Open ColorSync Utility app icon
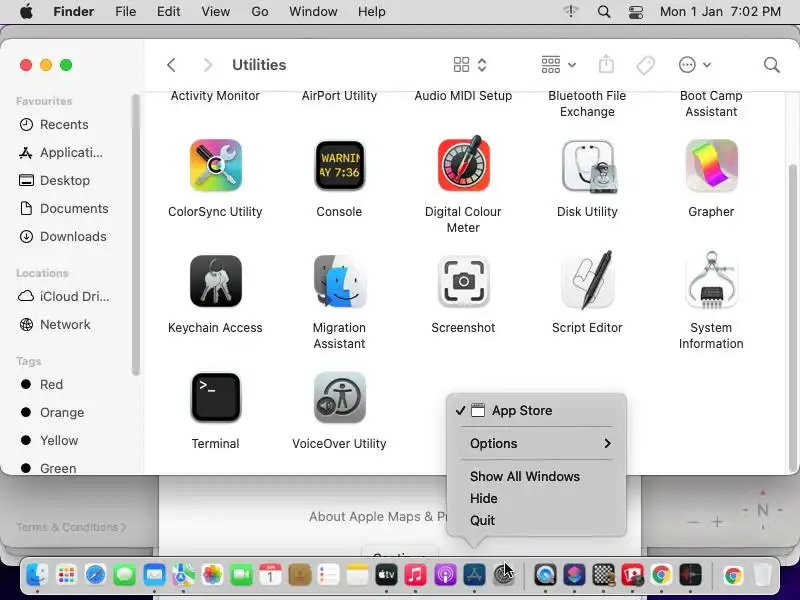Viewport: 800px width, 600px height. [215, 165]
